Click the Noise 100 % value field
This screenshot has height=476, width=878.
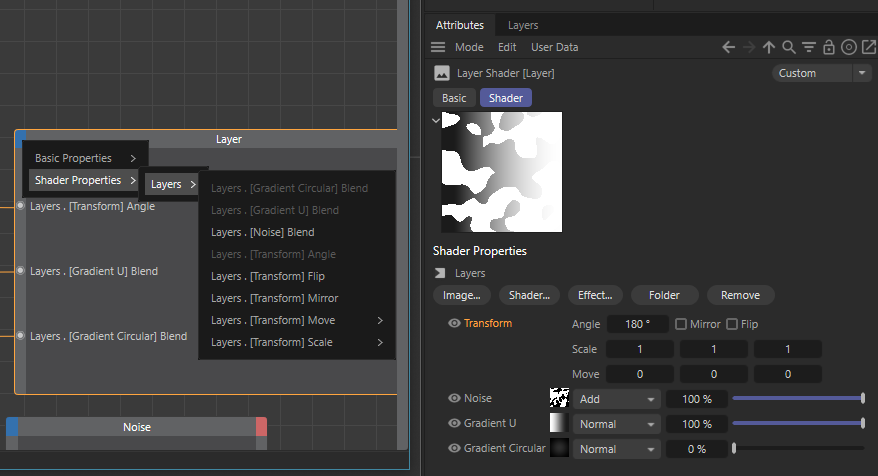[697, 399]
